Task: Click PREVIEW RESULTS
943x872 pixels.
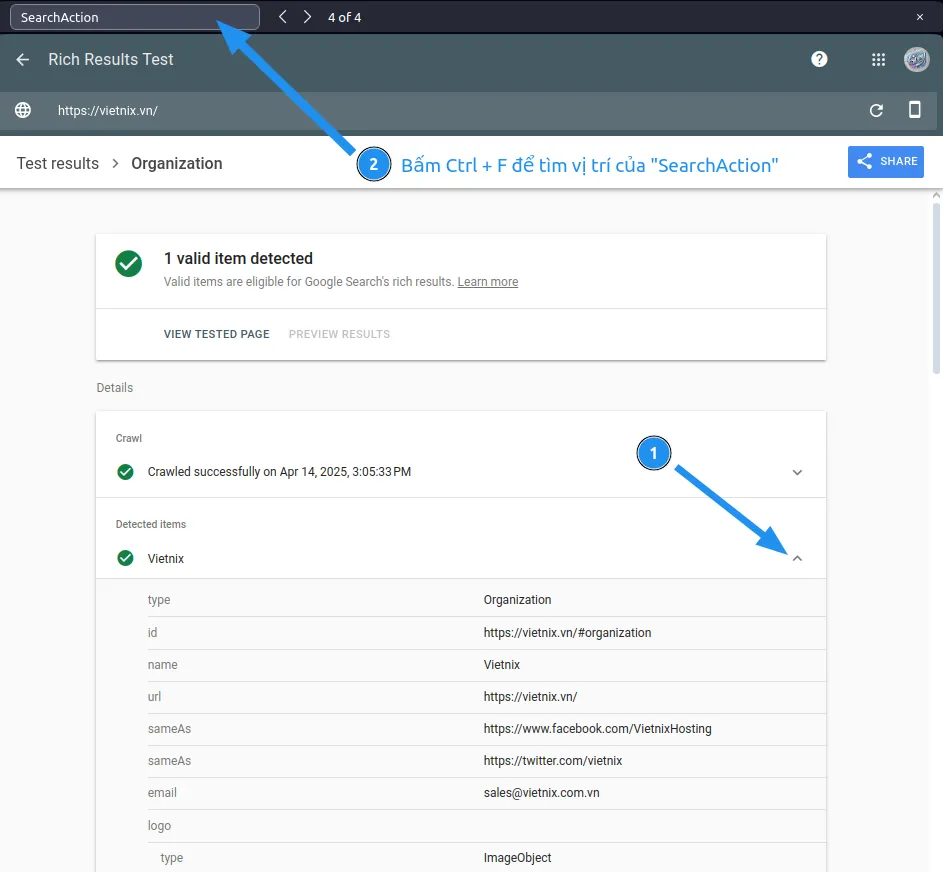Action: point(339,334)
